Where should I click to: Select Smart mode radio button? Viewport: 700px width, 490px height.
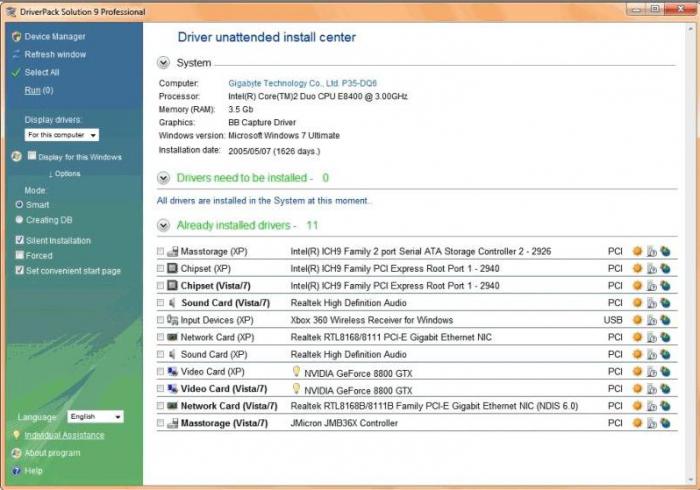(x=19, y=204)
